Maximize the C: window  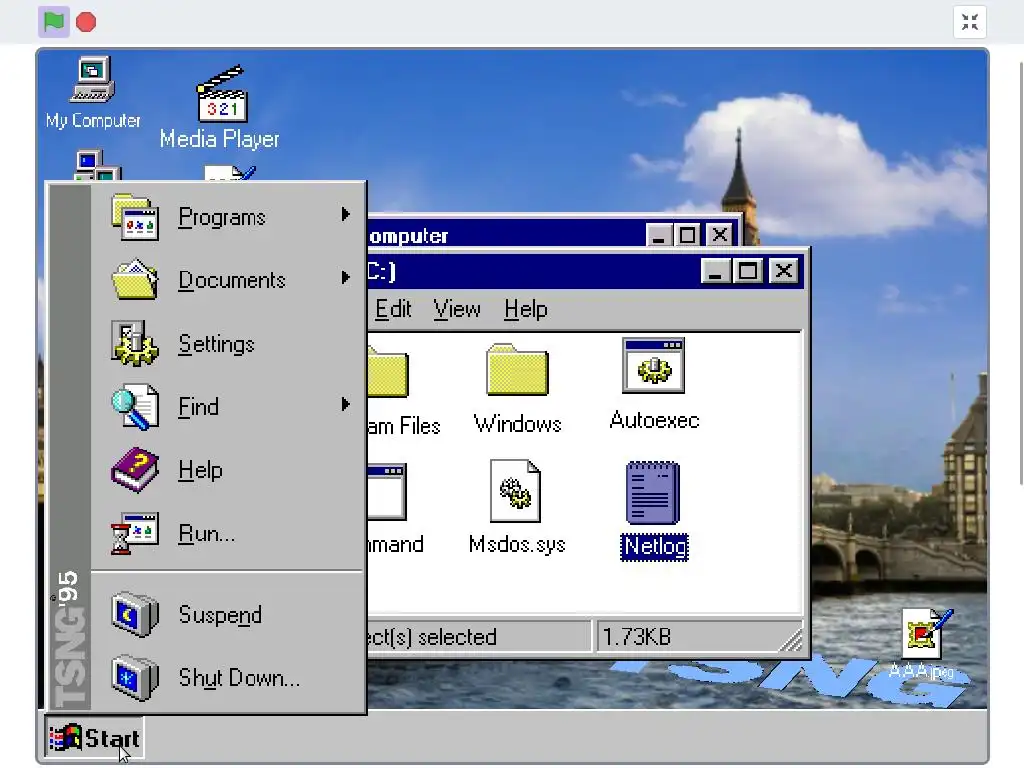[x=747, y=270]
